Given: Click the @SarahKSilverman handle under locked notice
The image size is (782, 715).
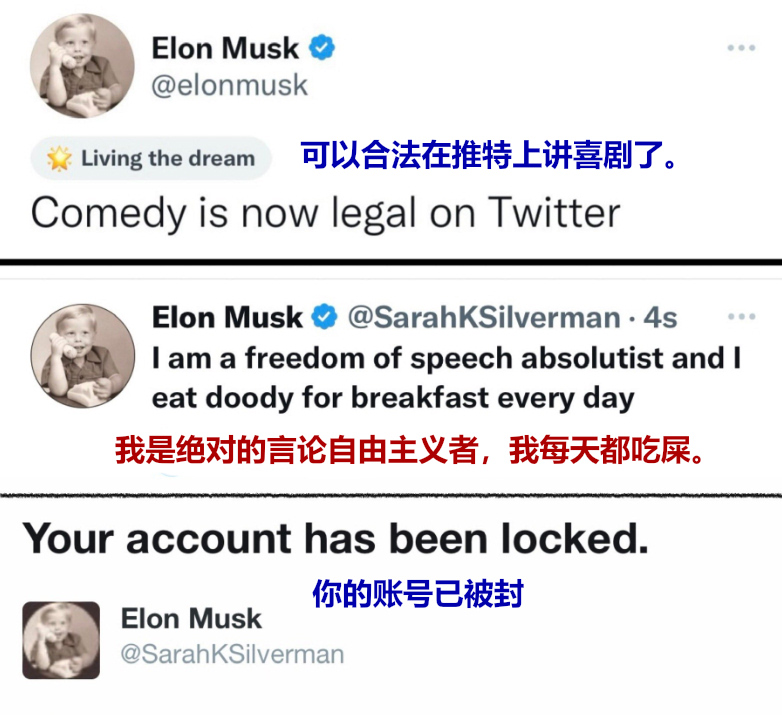Looking at the screenshot, I should (232, 654).
